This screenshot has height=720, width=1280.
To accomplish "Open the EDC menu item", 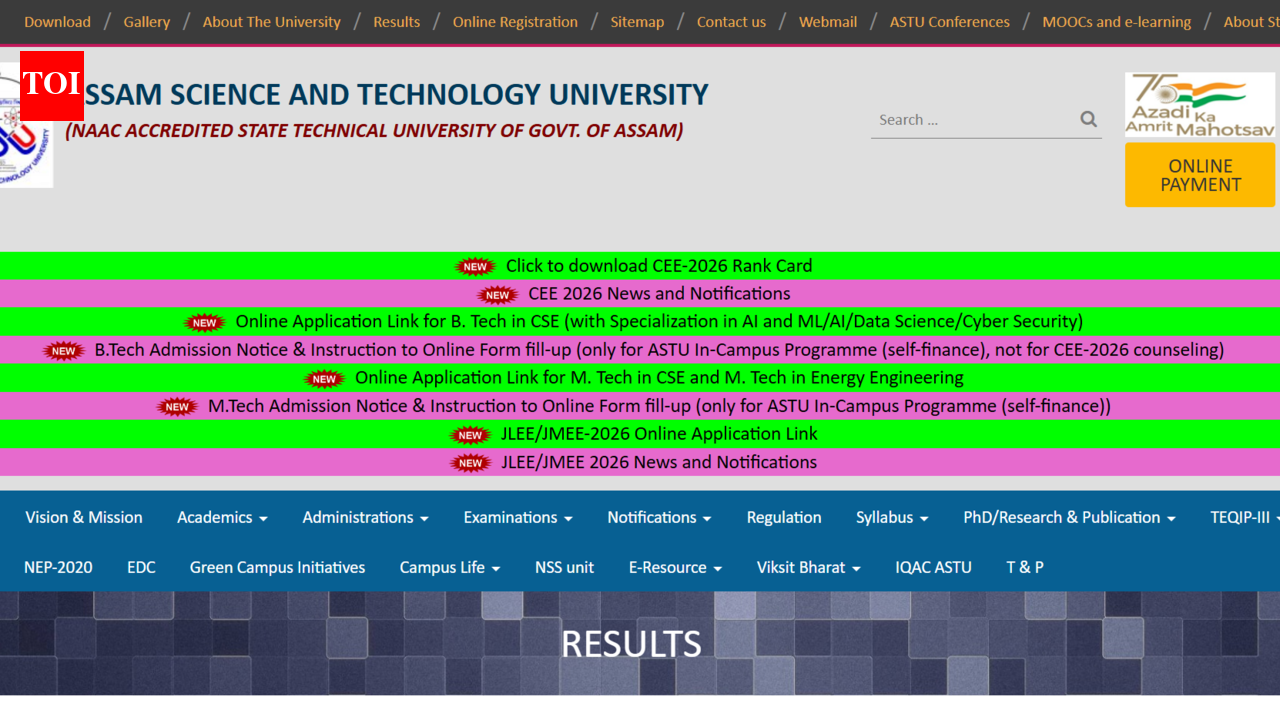I will click(x=141, y=567).
